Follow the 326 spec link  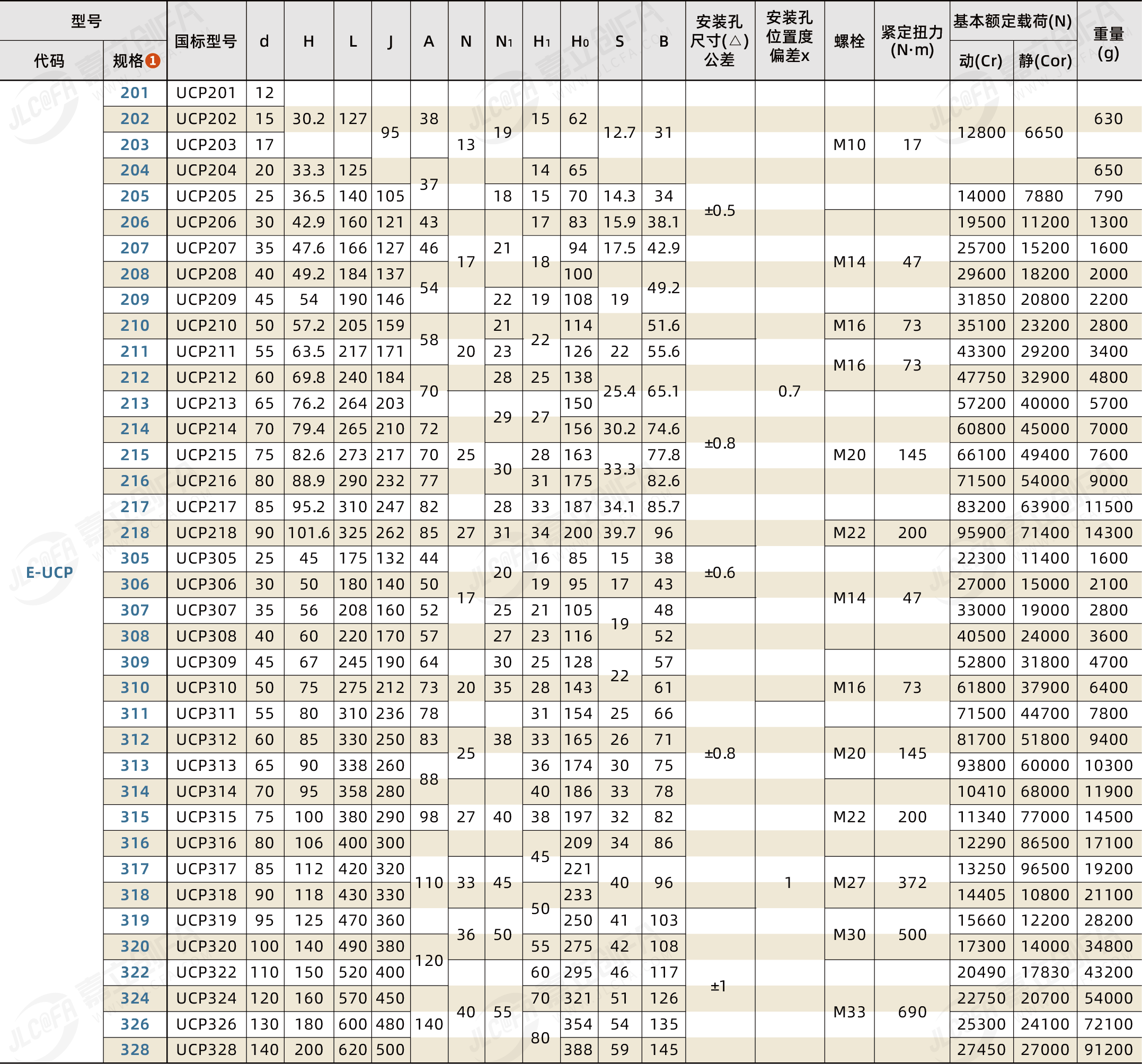tap(135, 1024)
